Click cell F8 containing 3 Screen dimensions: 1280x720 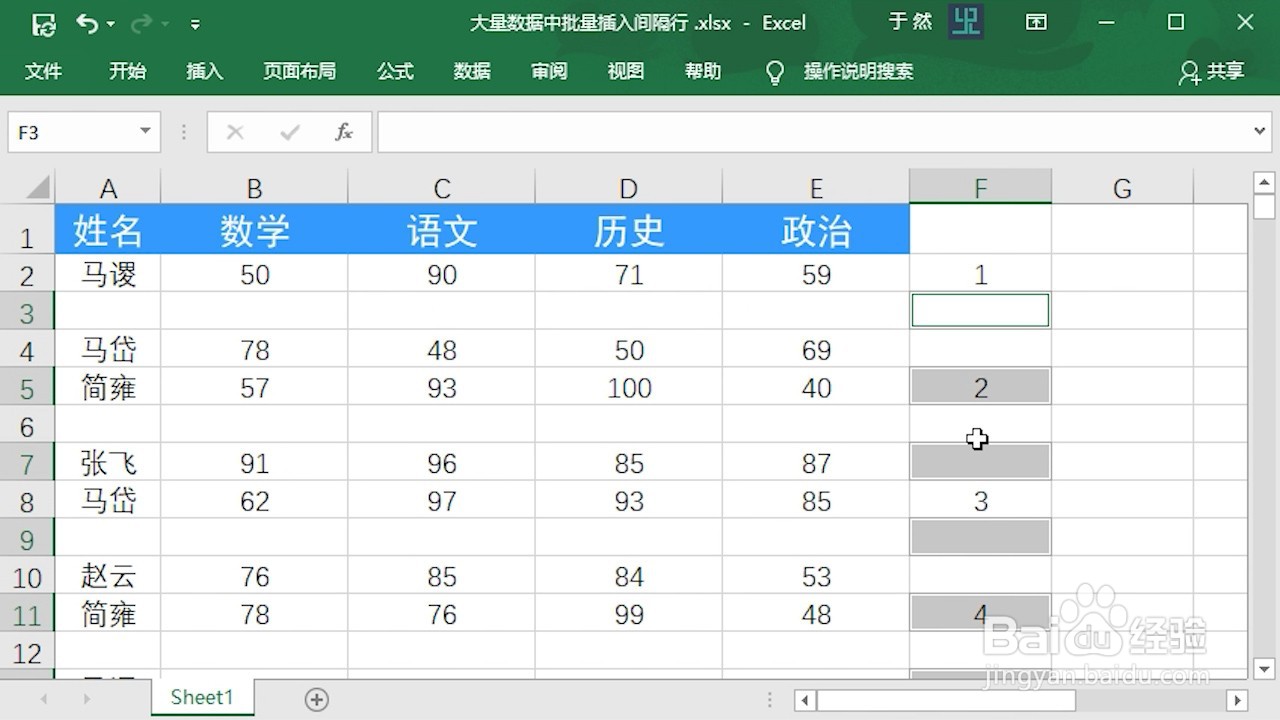tap(980, 500)
